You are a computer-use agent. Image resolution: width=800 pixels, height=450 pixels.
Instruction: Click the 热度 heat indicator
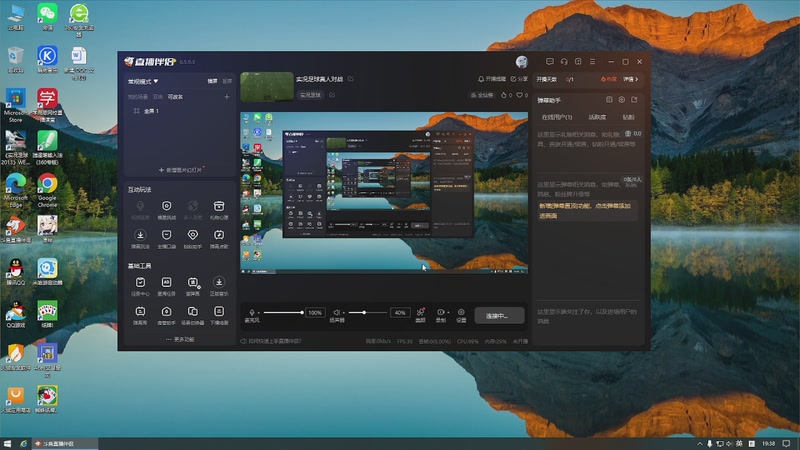click(608, 79)
